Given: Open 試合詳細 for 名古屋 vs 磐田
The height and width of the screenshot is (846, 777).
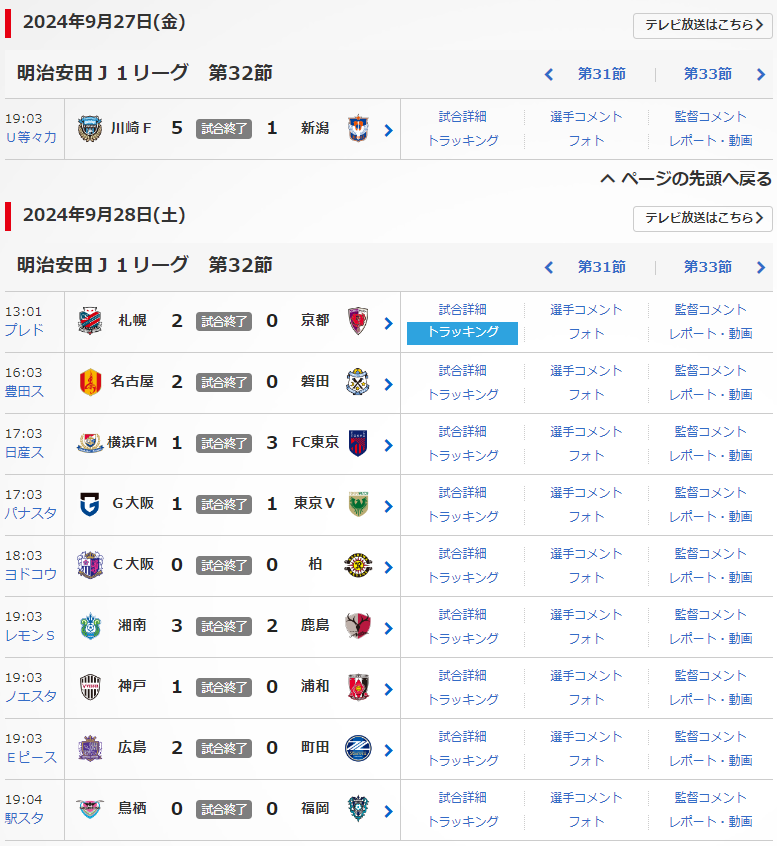Looking at the screenshot, I should (462, 370).
